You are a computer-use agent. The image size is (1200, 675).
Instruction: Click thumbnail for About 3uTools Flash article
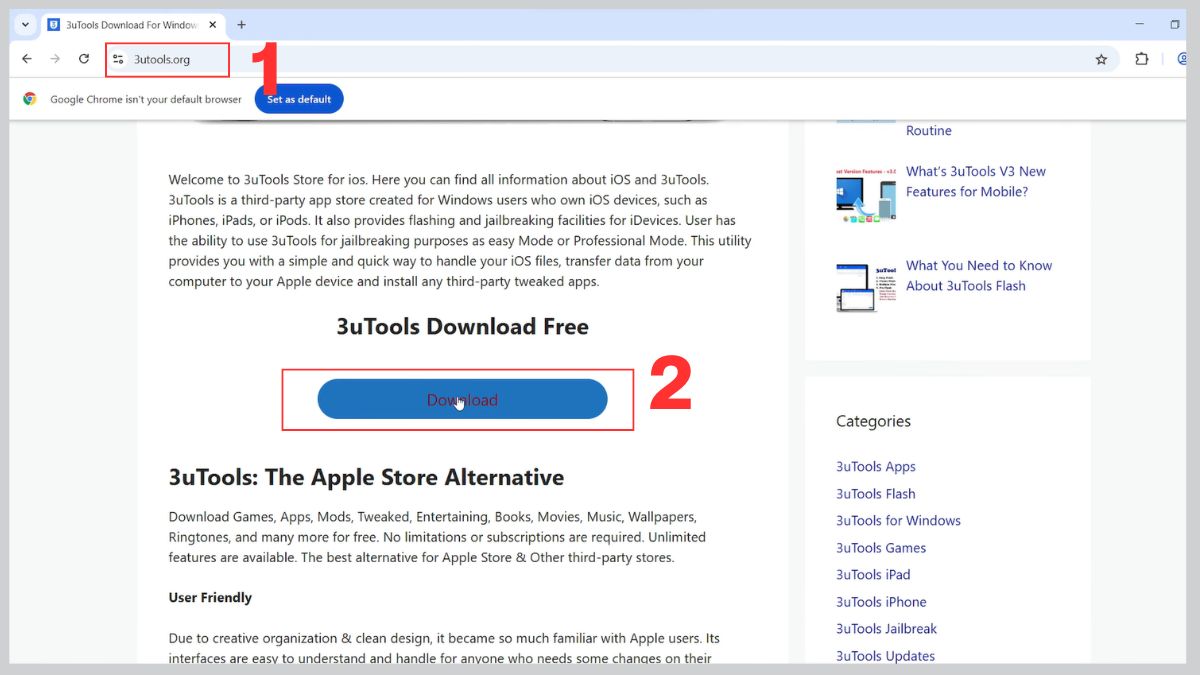click(x=865, y=287)
